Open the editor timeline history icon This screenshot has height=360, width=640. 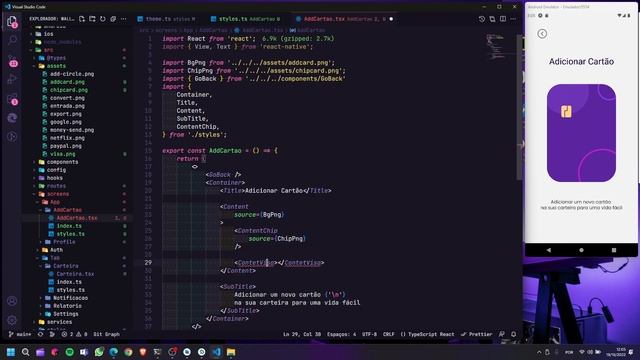[x=482, y=19]
